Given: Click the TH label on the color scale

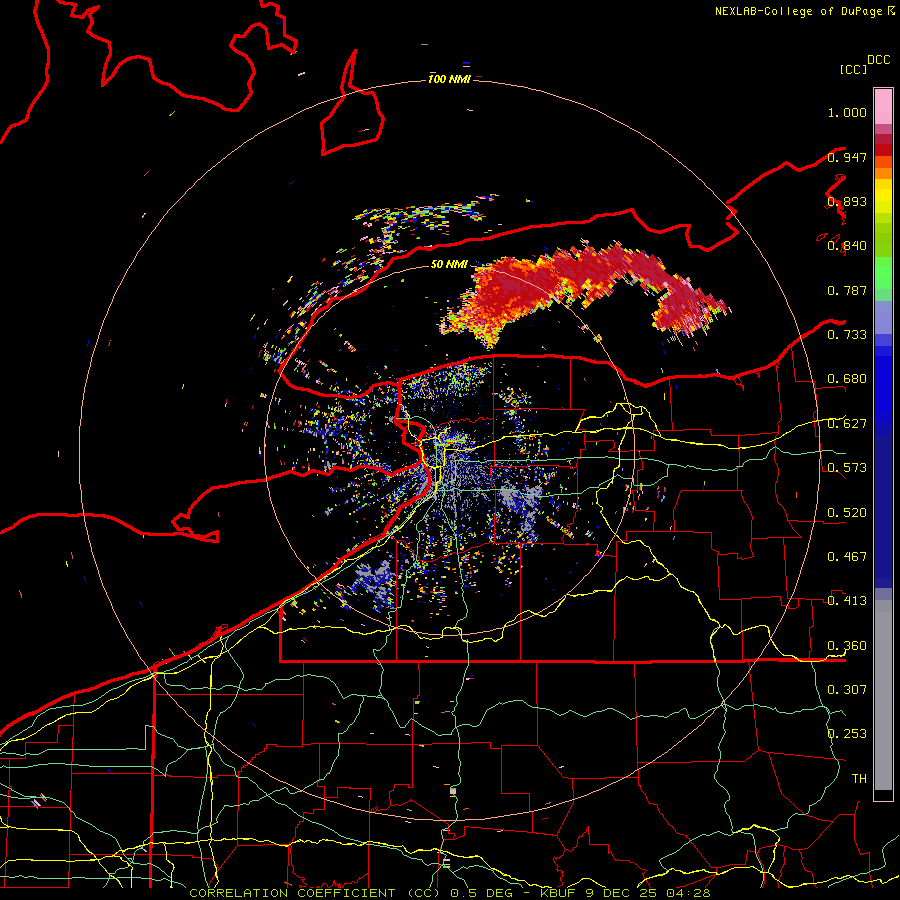Looking at the screenshot, I should click(859, 778).
